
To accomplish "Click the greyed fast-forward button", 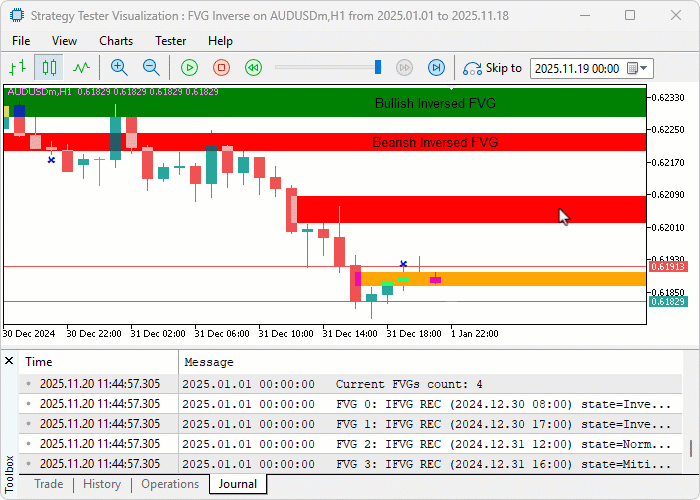I will (x=404, y=68).
